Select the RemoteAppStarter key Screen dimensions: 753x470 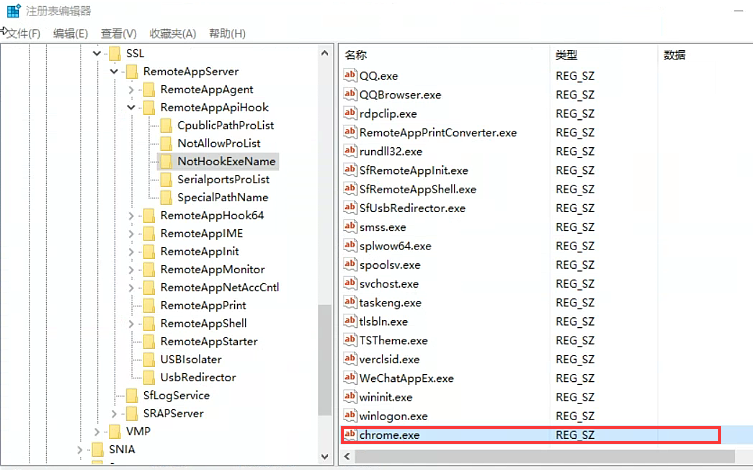coord(209,341)
